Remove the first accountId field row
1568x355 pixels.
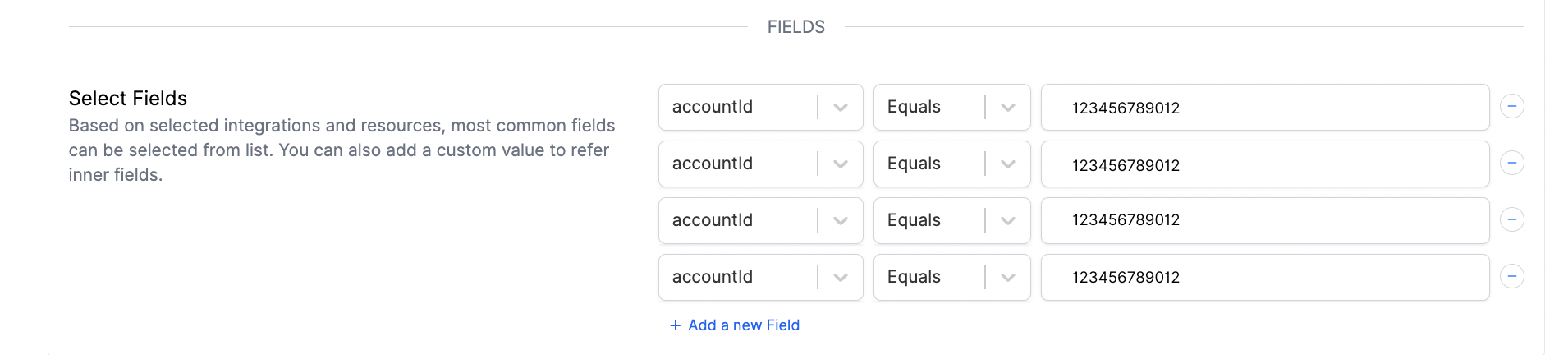coord(1511,107)
